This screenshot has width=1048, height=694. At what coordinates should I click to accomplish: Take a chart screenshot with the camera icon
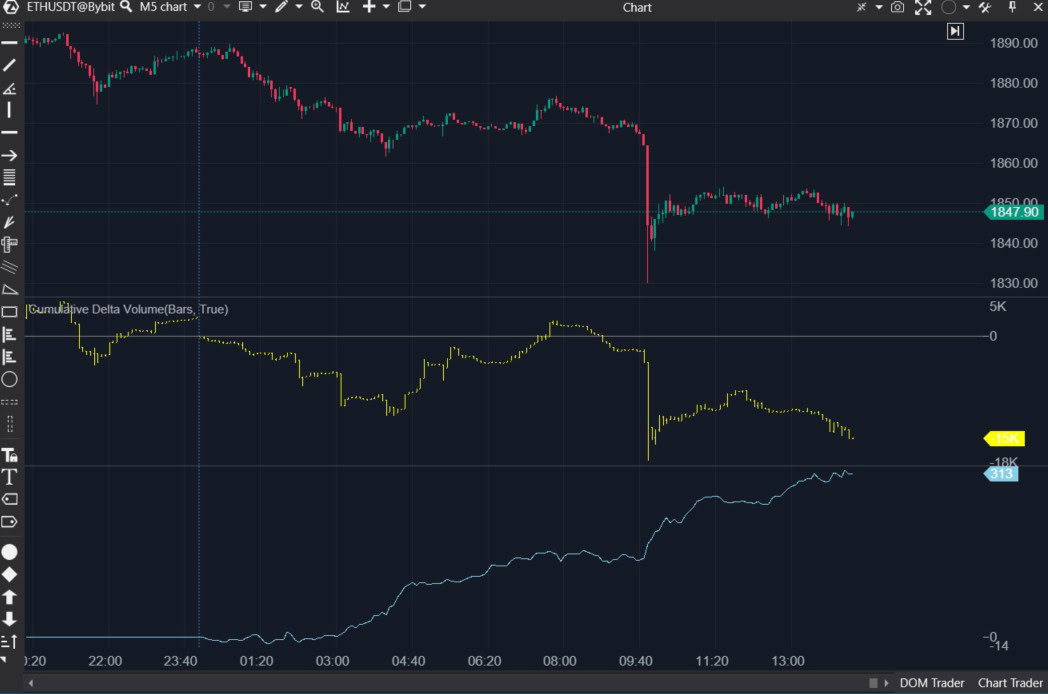point(897,8)
